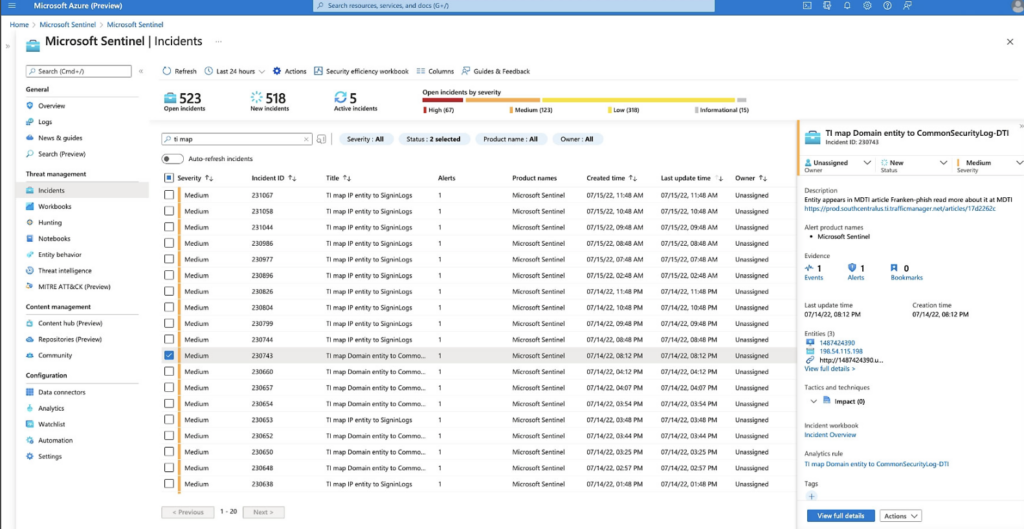Open Data connectors in the sidebar

(x=61, y=393)
